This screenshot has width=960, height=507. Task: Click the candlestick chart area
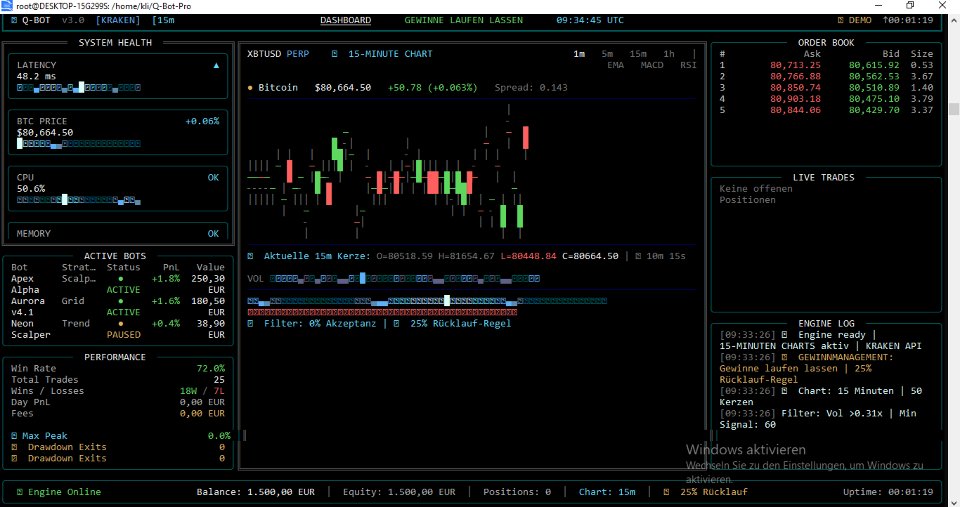(388, 173)
